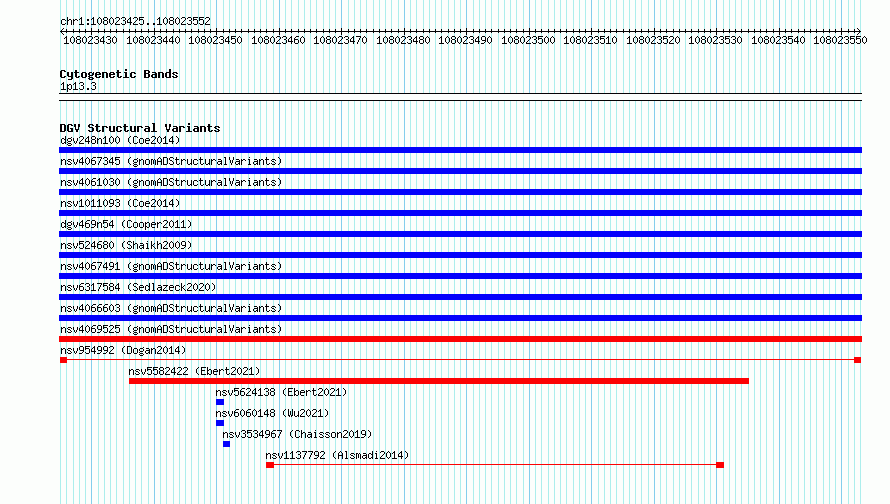This screenshot has height=504, width=890.
Task: Open the nsv954992 (Dogan2014) label
Action: point(123,350)
